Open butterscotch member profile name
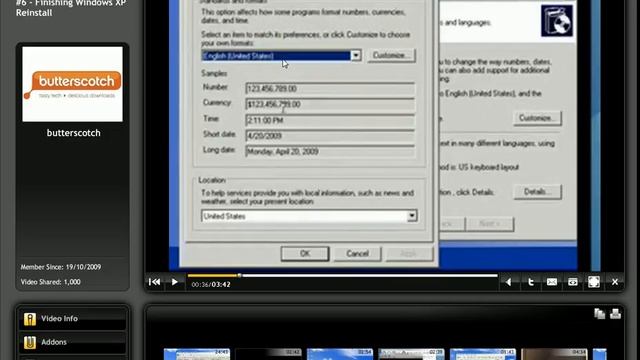 pos(73,133)
